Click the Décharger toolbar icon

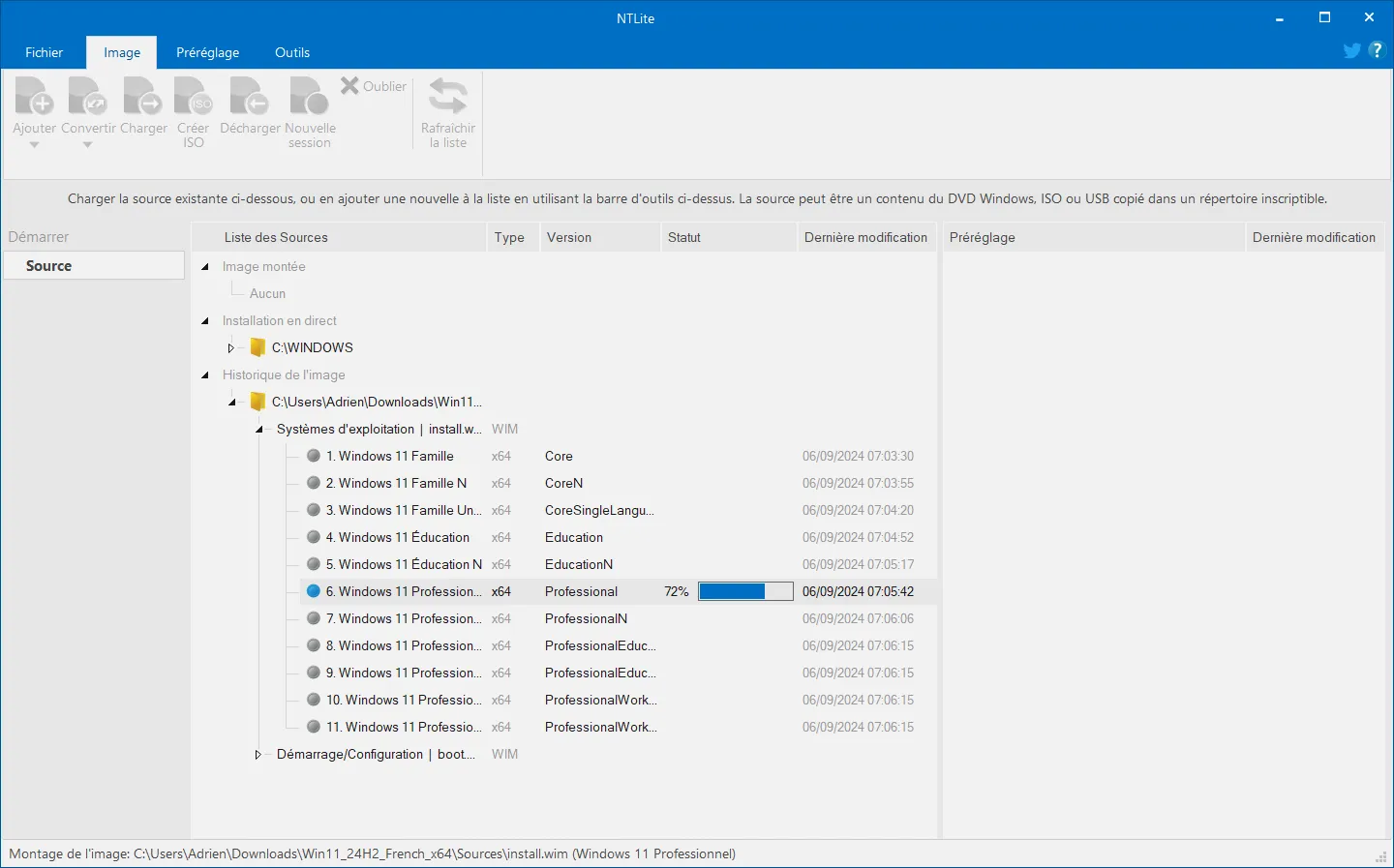pyautogui.click(x=250, y=97)
